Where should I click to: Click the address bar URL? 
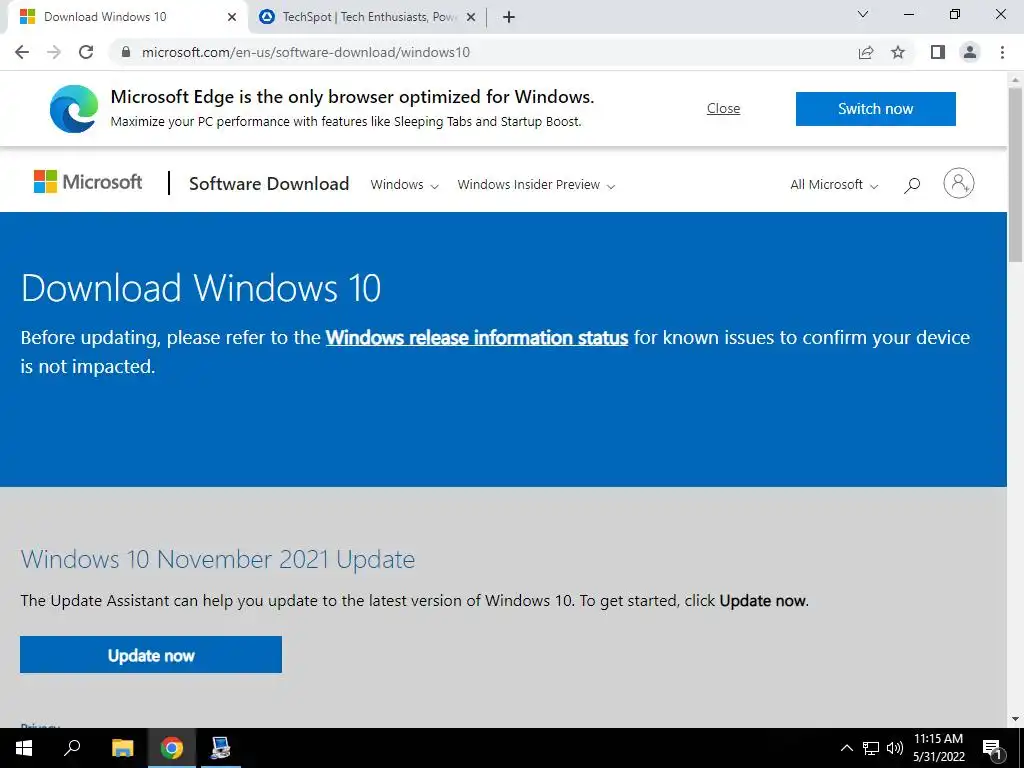click(306, 52)
